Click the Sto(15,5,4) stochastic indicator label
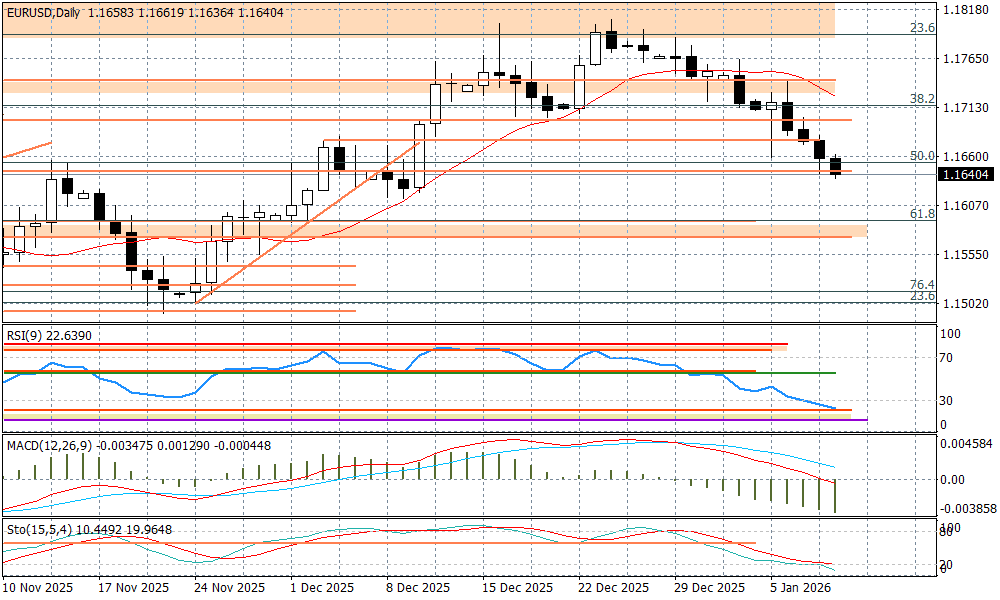Screen dimensions: 1000x600 [x=38, y=528]
